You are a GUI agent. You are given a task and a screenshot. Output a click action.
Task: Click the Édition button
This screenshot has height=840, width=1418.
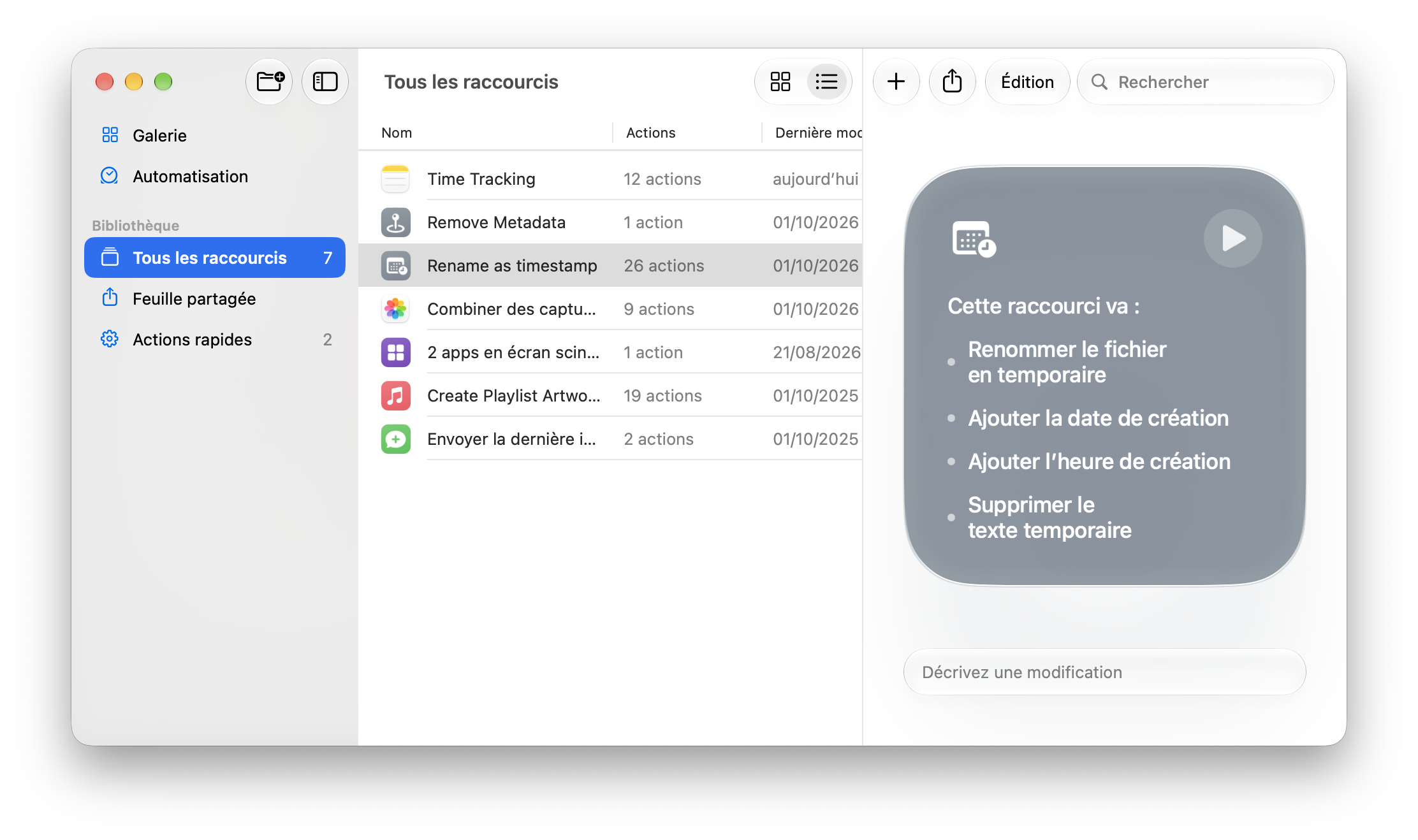1027,82
